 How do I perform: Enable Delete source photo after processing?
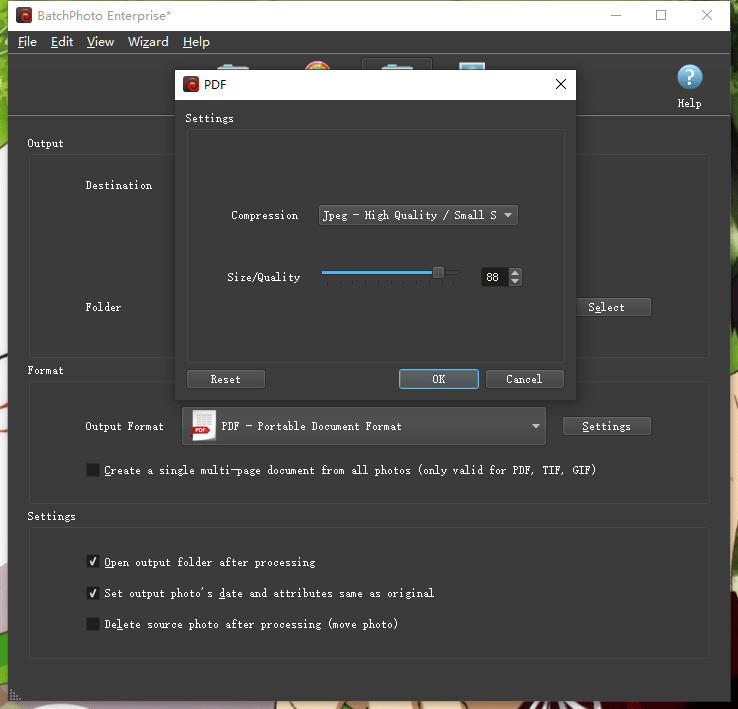tap(93, 624)
